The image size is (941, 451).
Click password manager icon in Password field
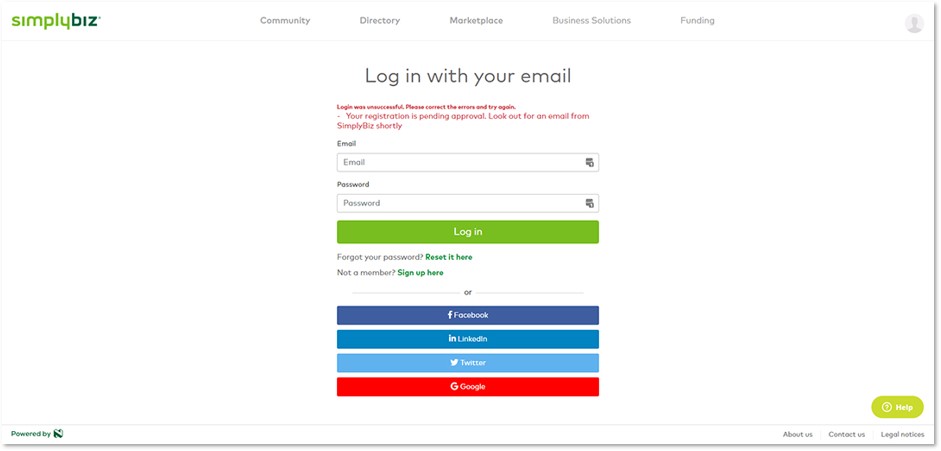[589, 203]
